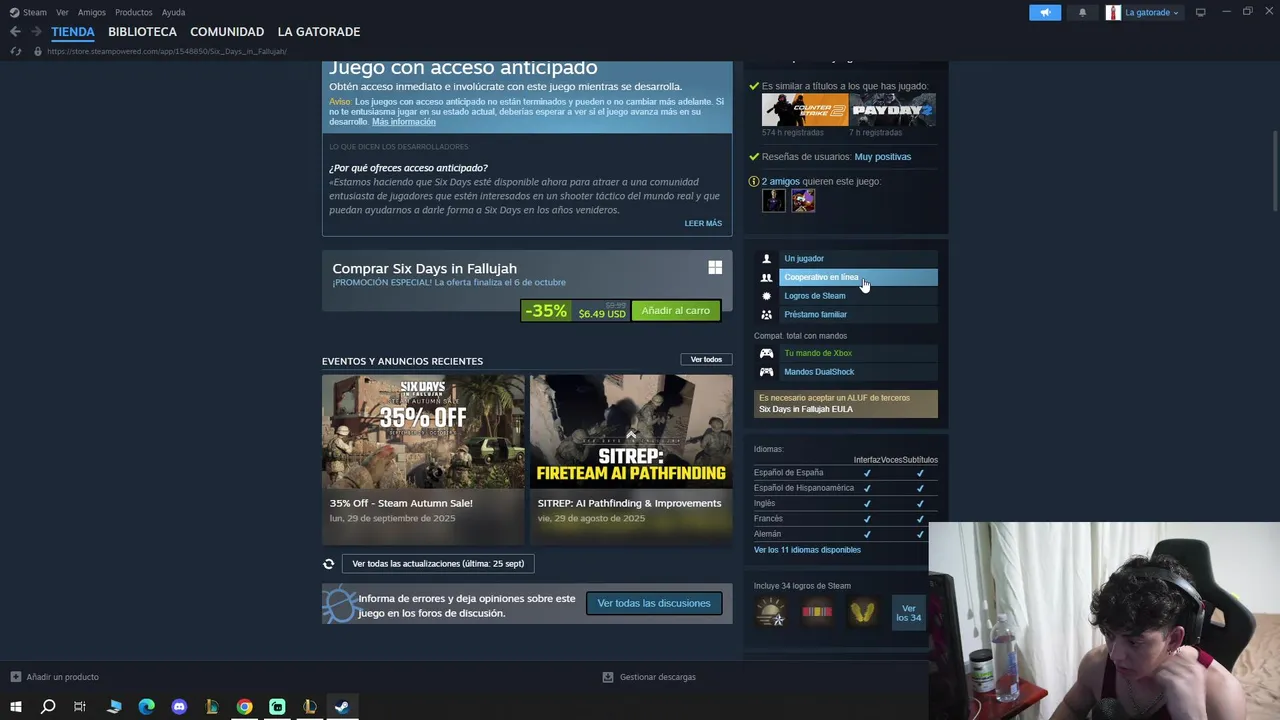Viewport: 1280px width, 720px height.
Task: Click the online co-op players icon
Action: point(766,277)
